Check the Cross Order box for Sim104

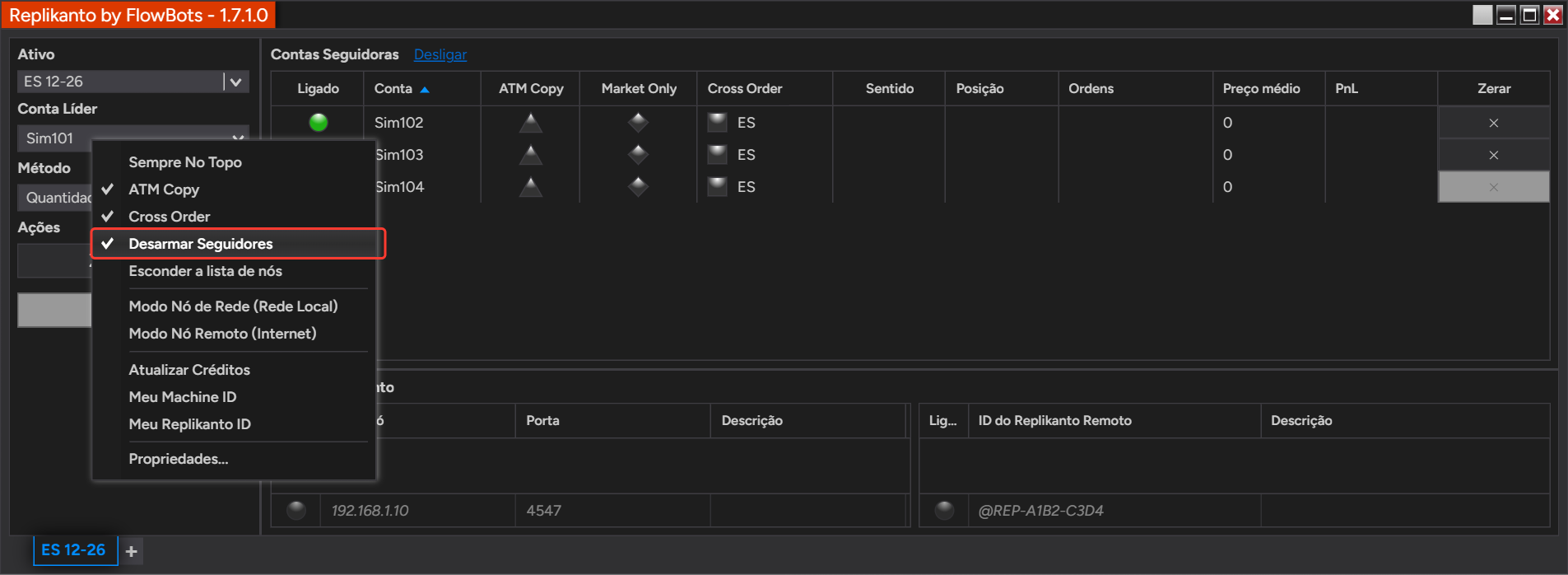click(x=718, y=187)
